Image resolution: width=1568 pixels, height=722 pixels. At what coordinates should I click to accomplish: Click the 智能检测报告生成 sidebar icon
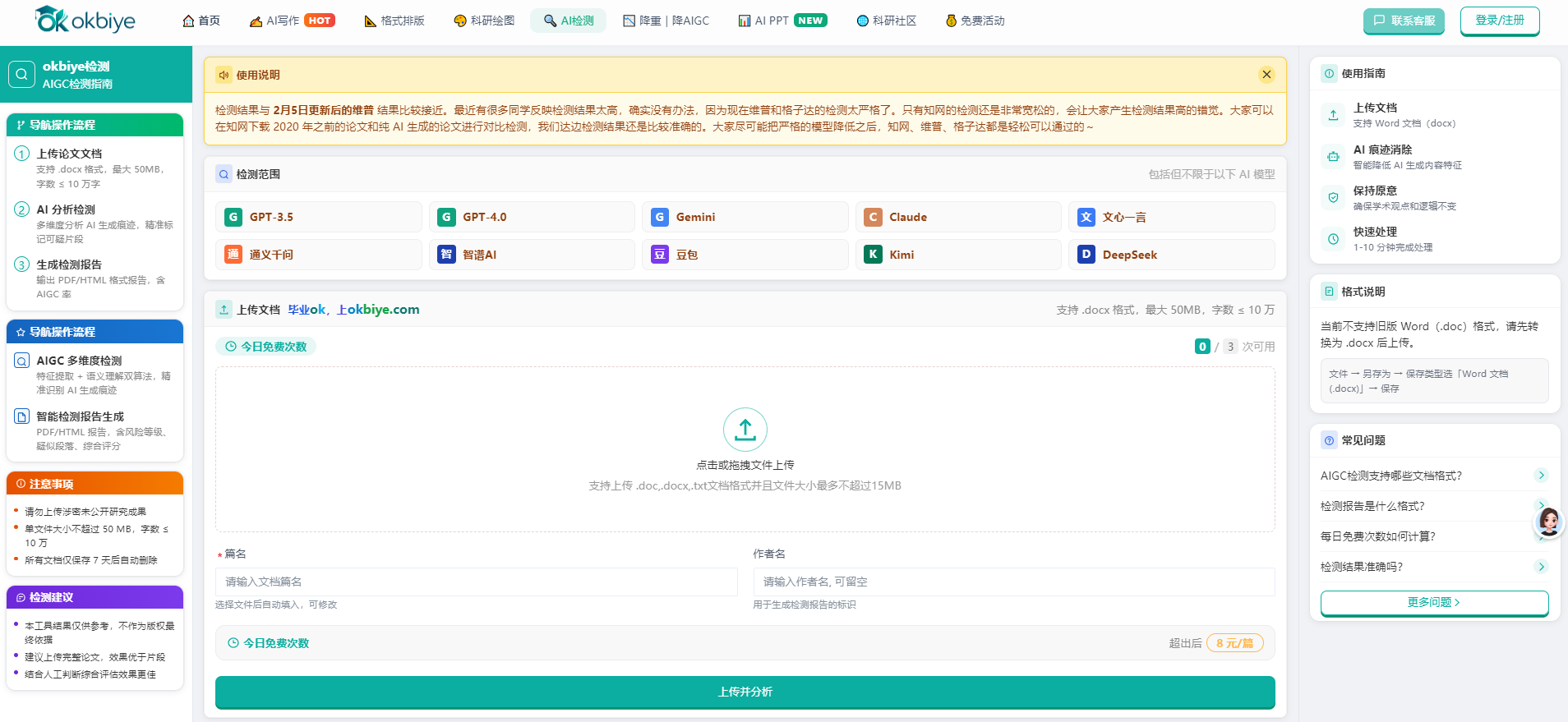click(x=22, y=416)
